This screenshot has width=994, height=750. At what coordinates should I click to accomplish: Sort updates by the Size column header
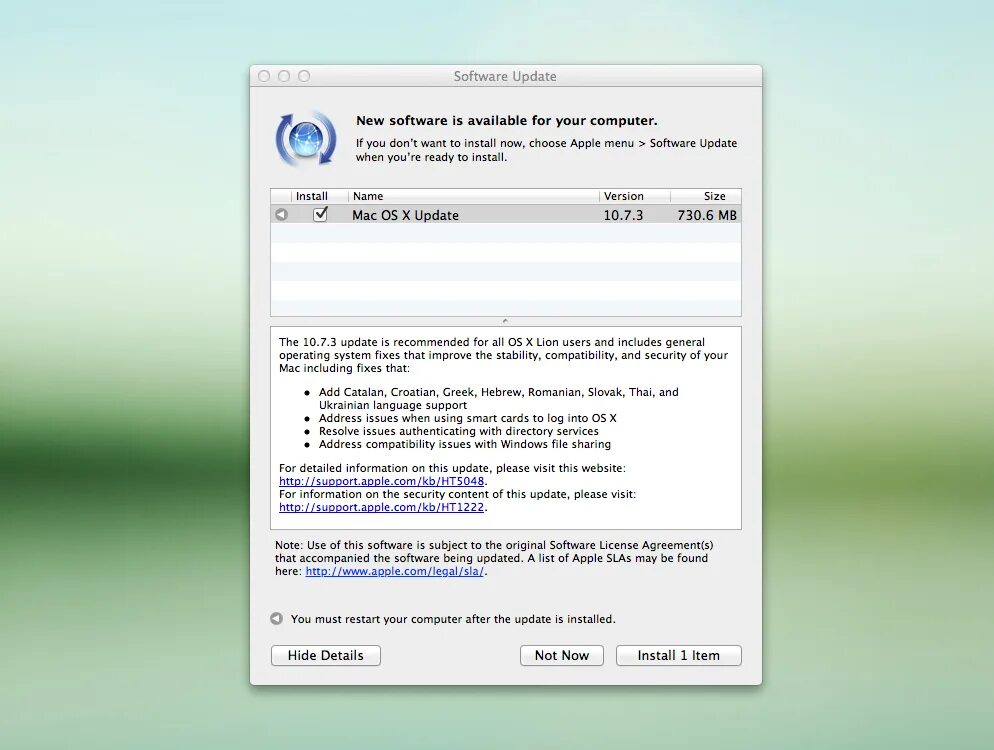click(x=706, y=196)
